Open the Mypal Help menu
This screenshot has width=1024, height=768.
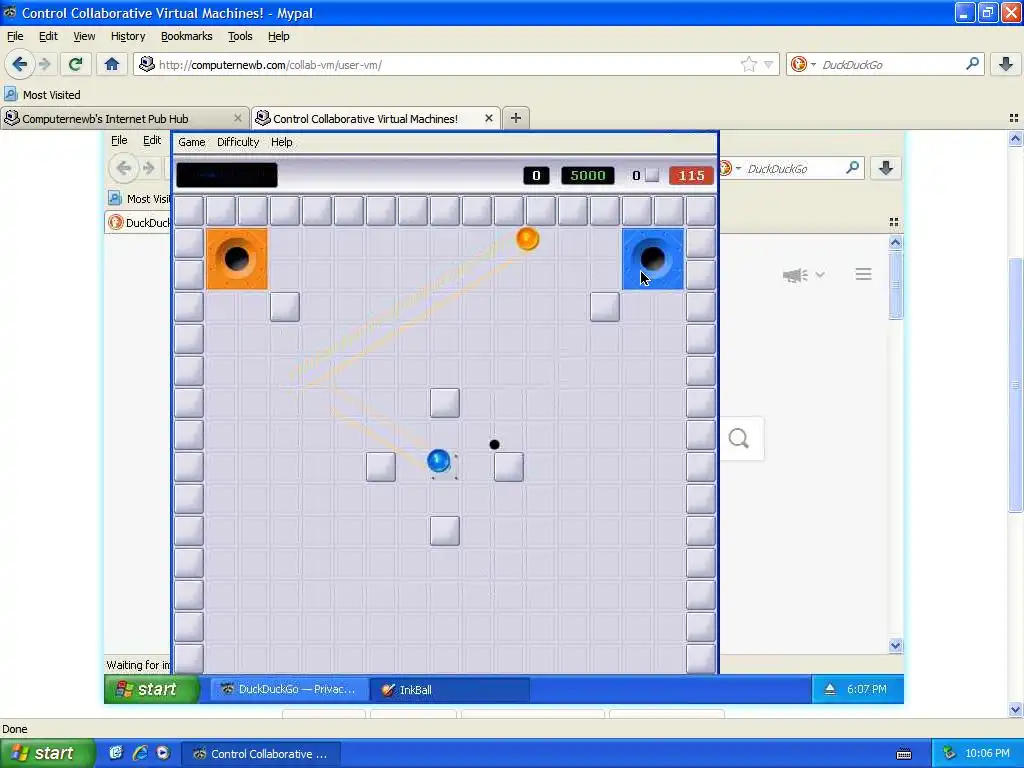[279, 36]
